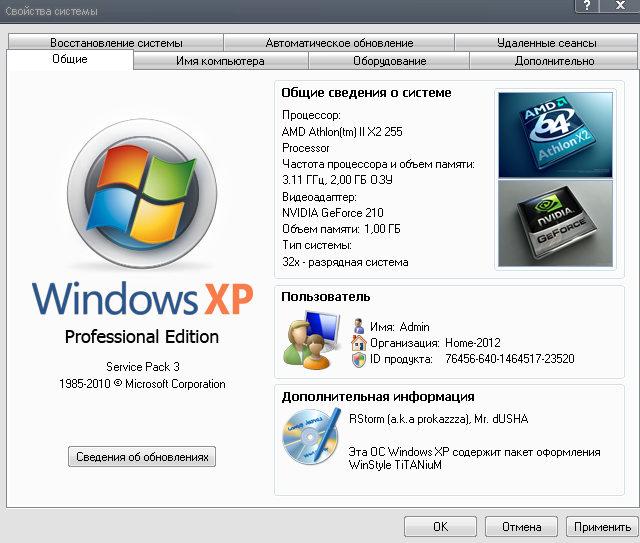The height and width of the screenshot is (543, 640).
Task: Click the Отмена button
Action: [521, 527]
